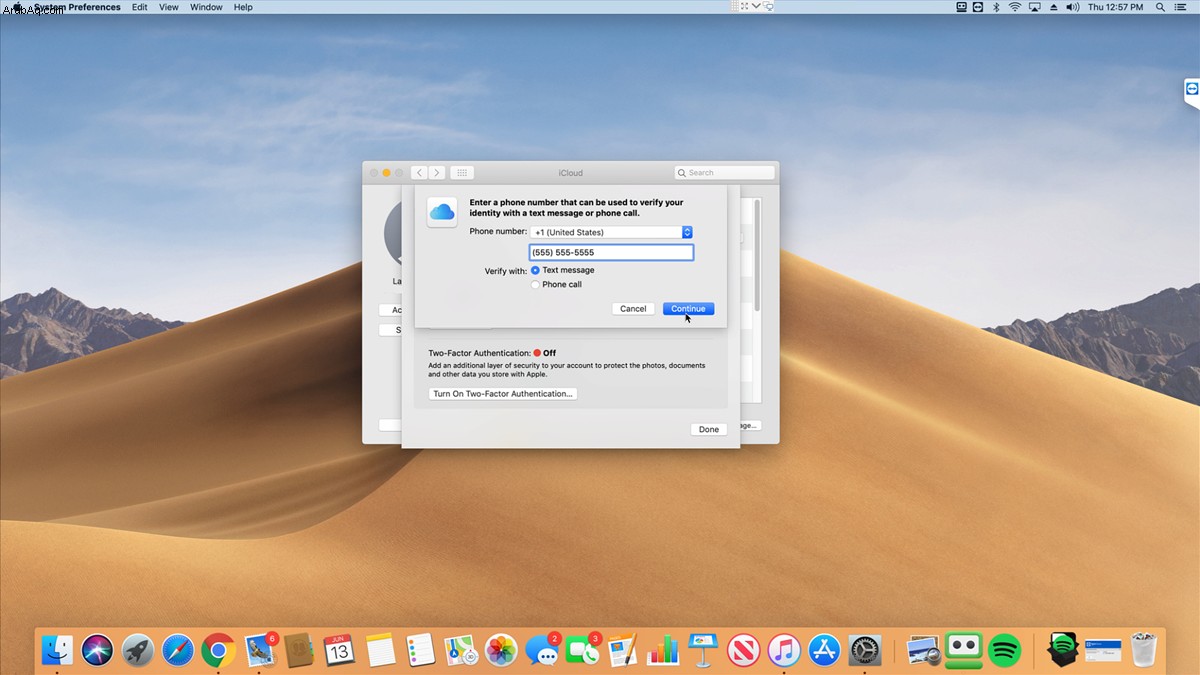The image size is (1200, 675).
Task: Open Launchpad rocket icon in Dock
Action: coord(138,650)
